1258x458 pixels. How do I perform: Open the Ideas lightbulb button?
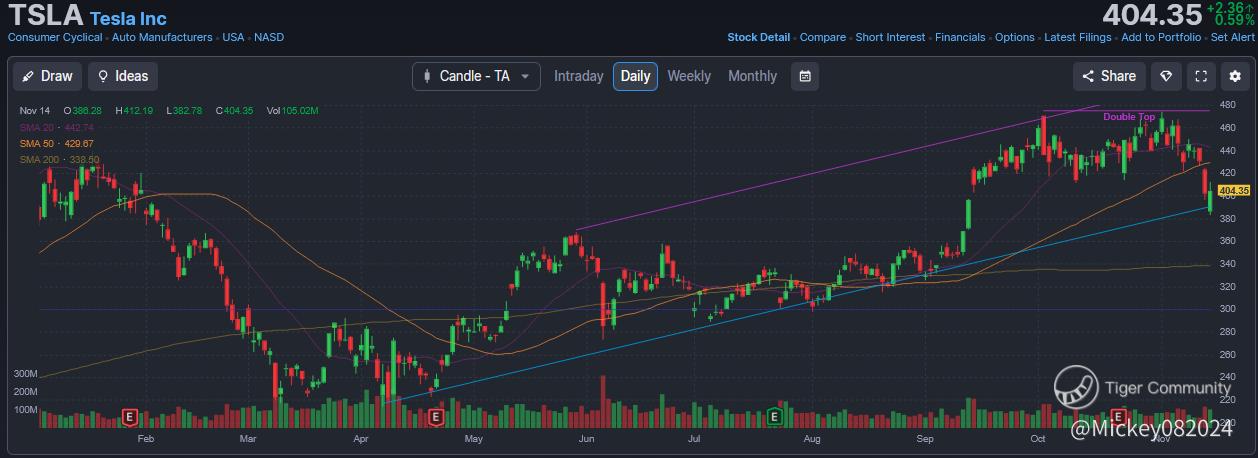pos(123,76)
